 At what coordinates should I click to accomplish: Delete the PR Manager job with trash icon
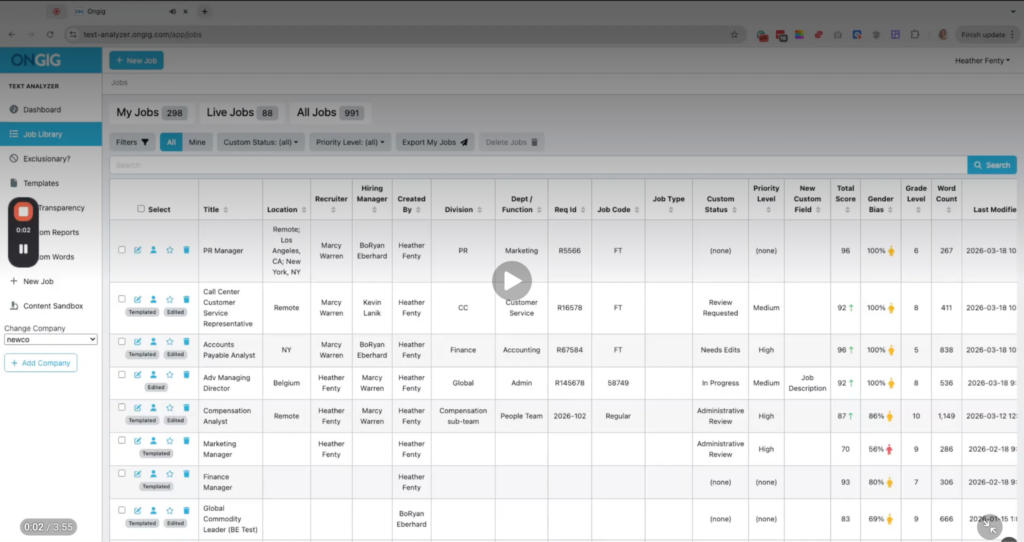tap(186, 250)
